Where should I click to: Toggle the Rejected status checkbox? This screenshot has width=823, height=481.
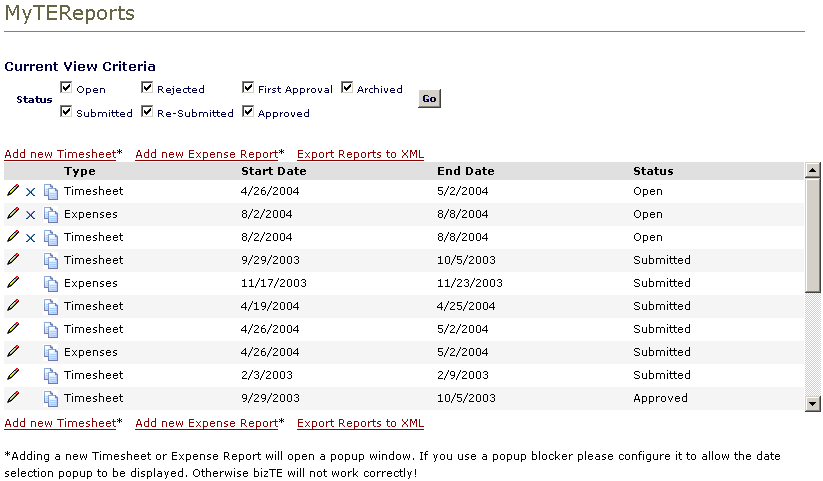(147, 88)
